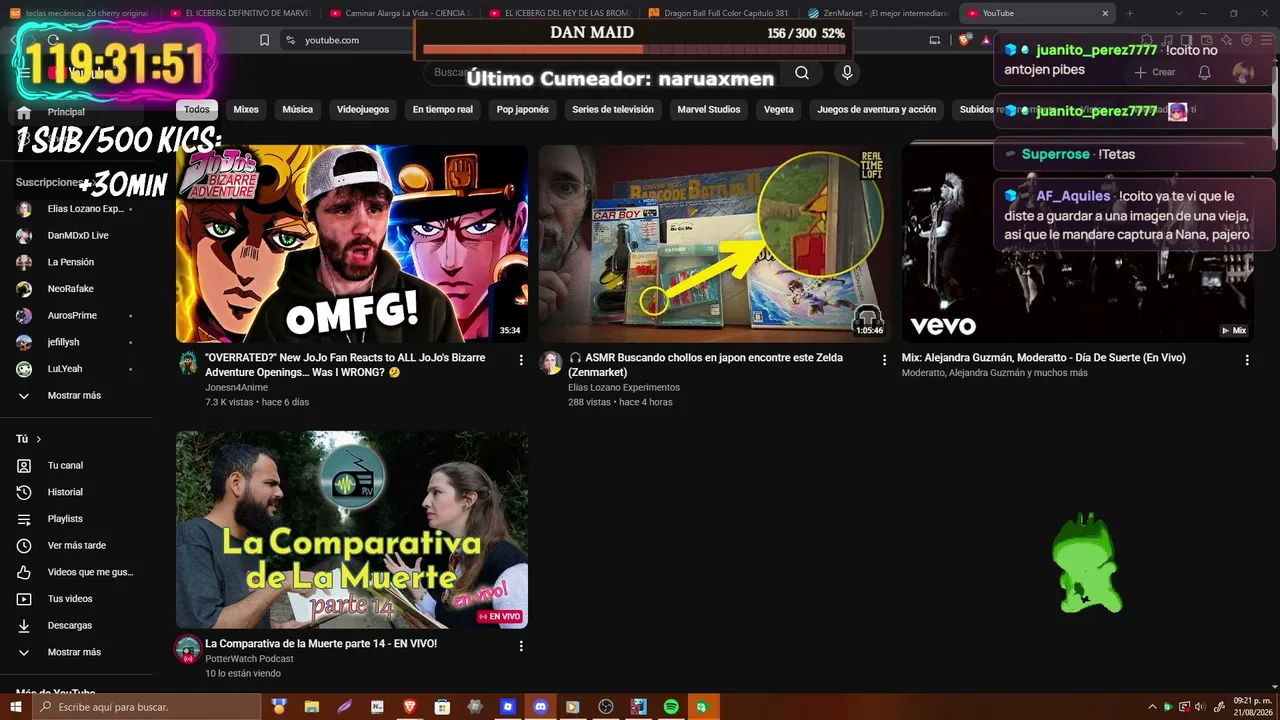Click the Windows taskbar search box

148,707
